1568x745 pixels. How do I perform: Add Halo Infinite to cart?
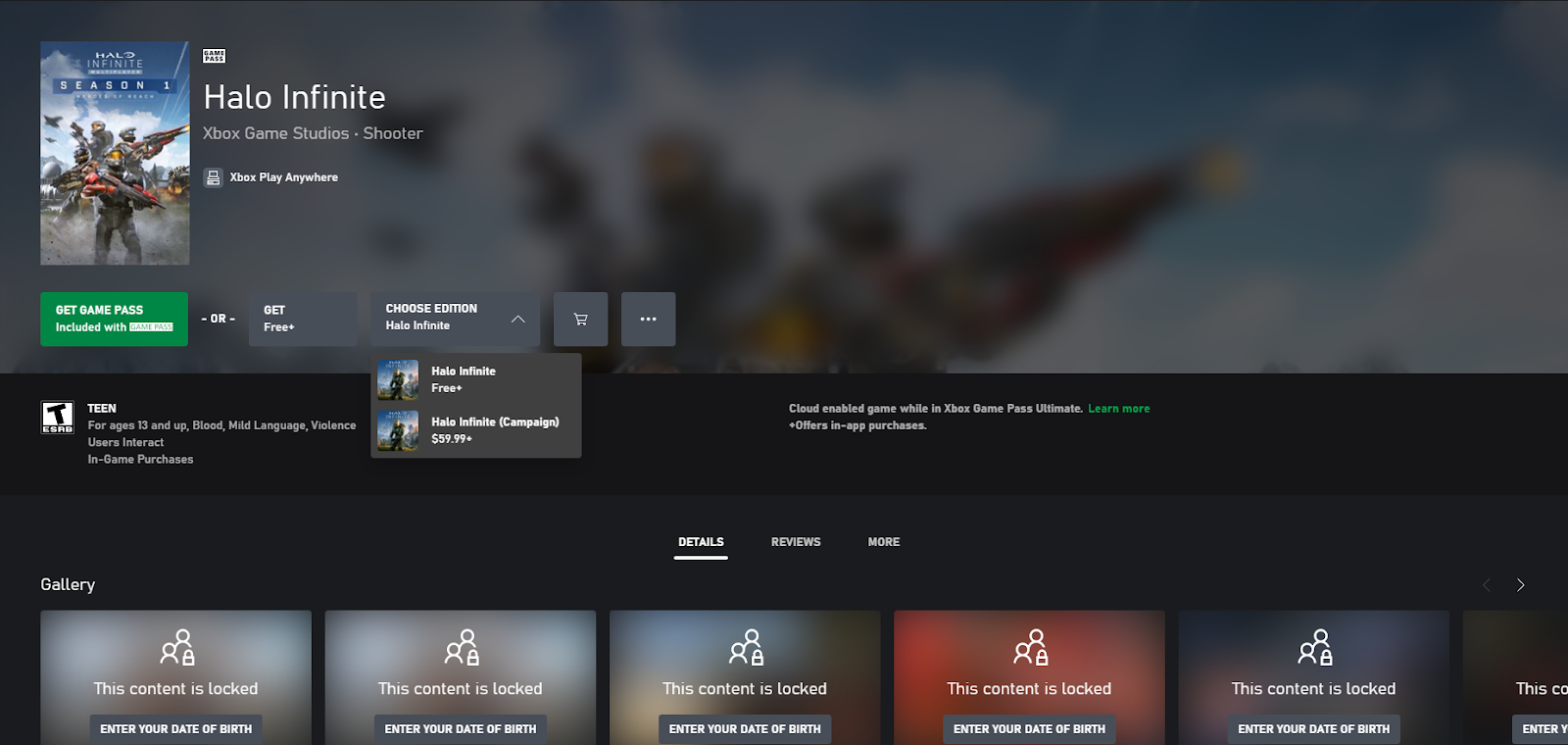click(580, 319)
